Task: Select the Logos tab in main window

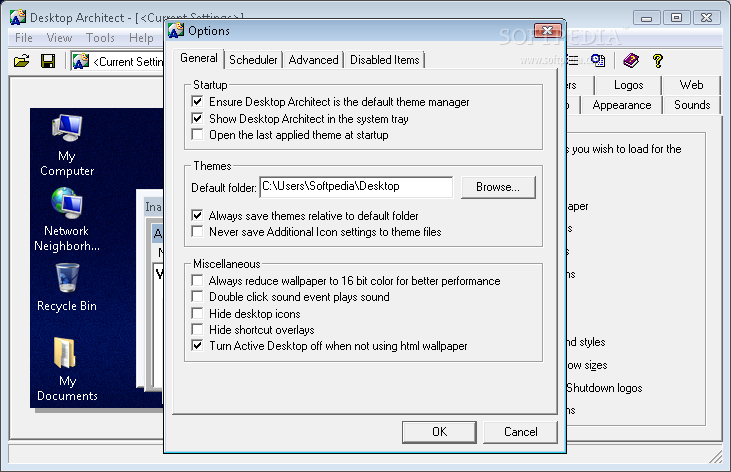Action: (x=628, y=85)
